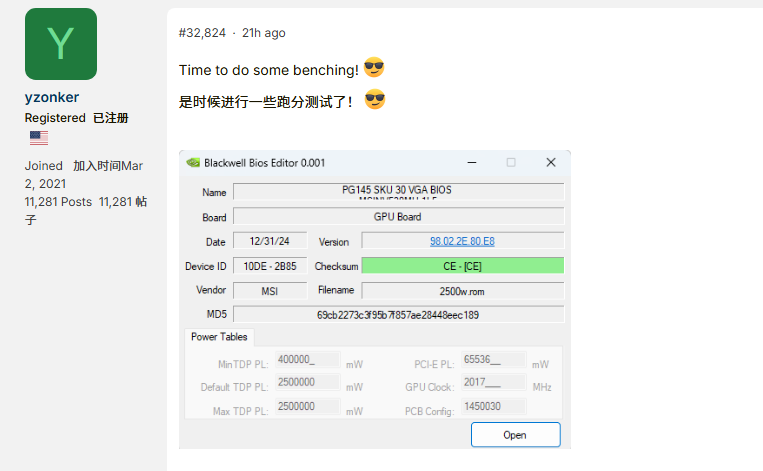Click the sunglasses emoji after Chinese text

coord(375,100)
